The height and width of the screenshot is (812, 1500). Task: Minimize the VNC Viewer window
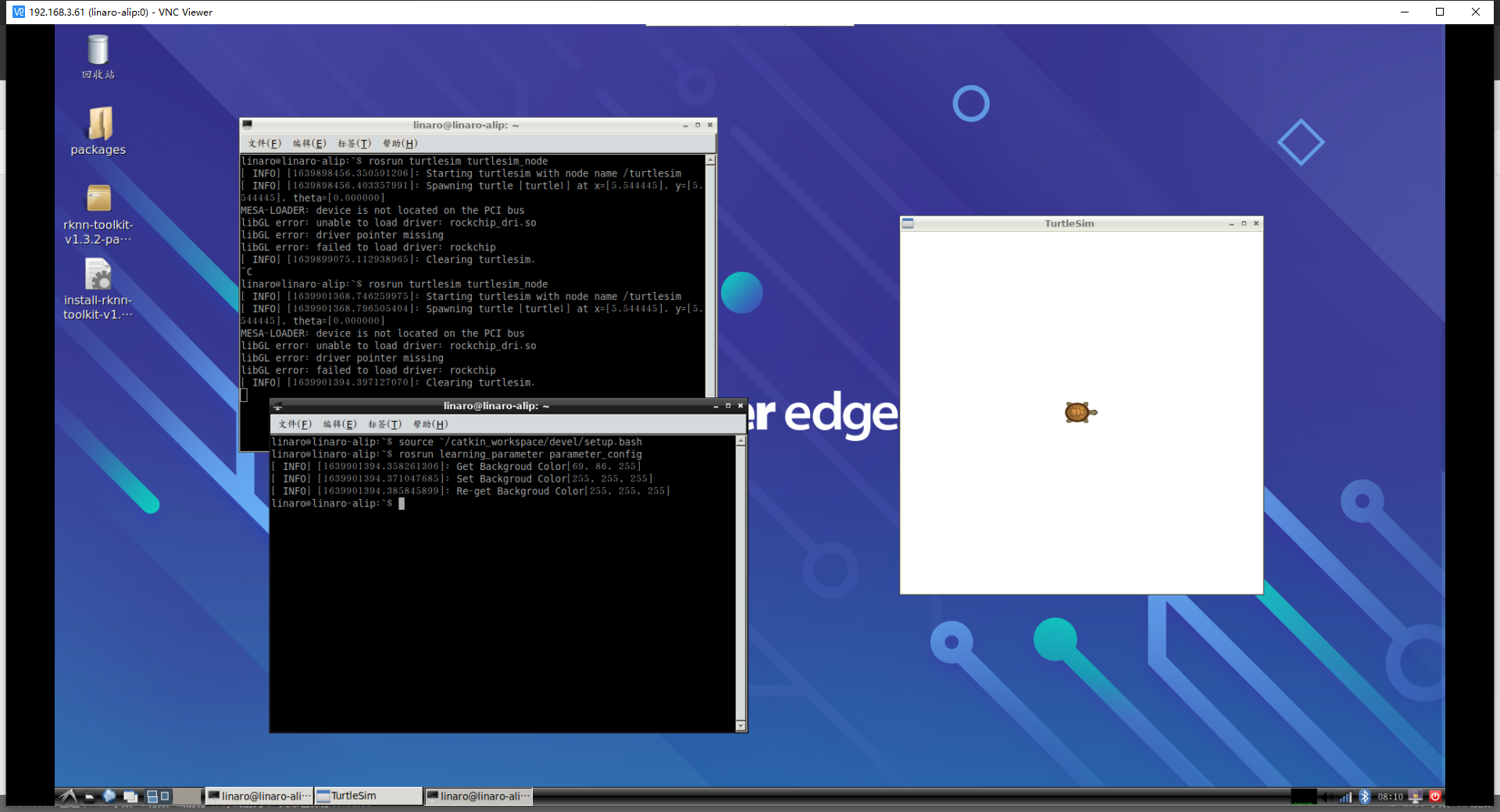tap(1405, 12)
